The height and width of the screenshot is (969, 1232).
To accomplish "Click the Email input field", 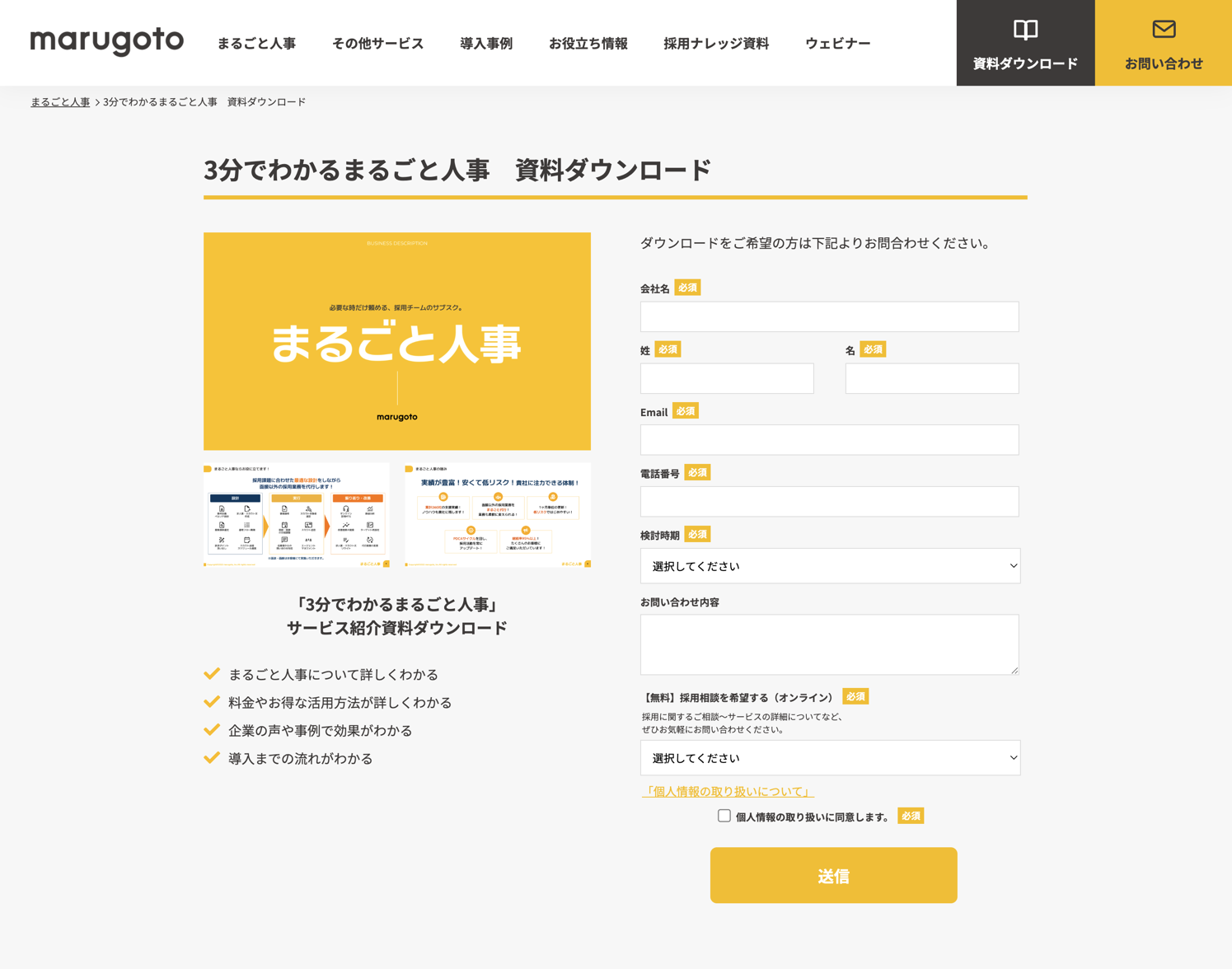I will 829,440.
